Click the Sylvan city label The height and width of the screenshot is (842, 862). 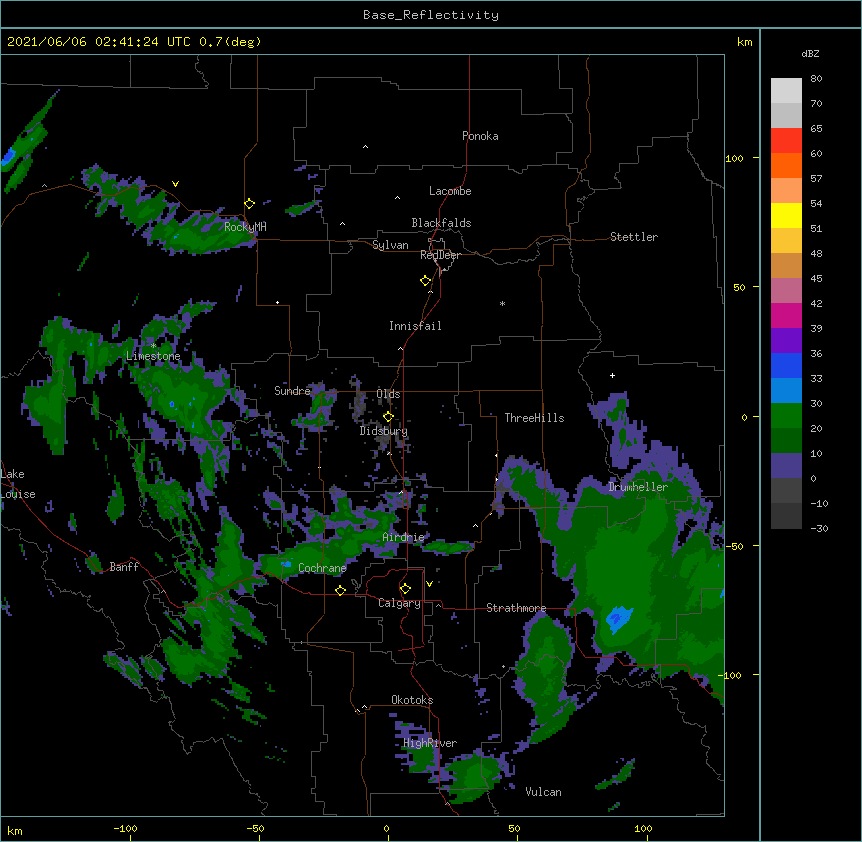390,245
